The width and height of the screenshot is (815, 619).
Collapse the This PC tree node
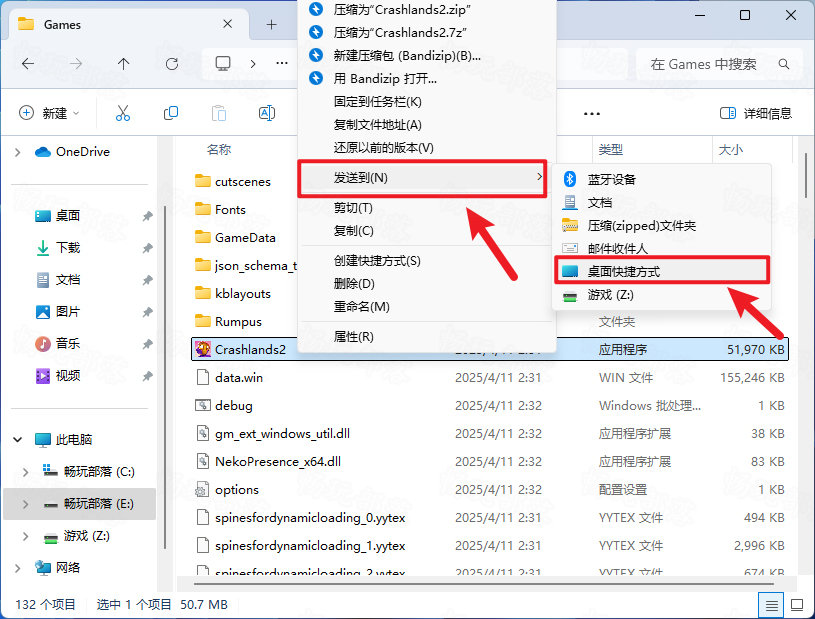[18, 440]
